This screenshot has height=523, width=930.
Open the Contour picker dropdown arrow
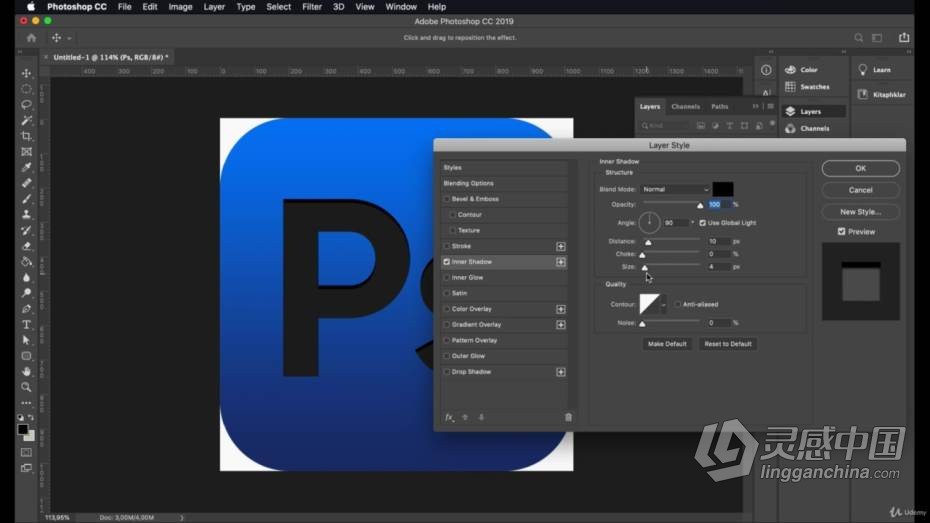coord(663,305)
